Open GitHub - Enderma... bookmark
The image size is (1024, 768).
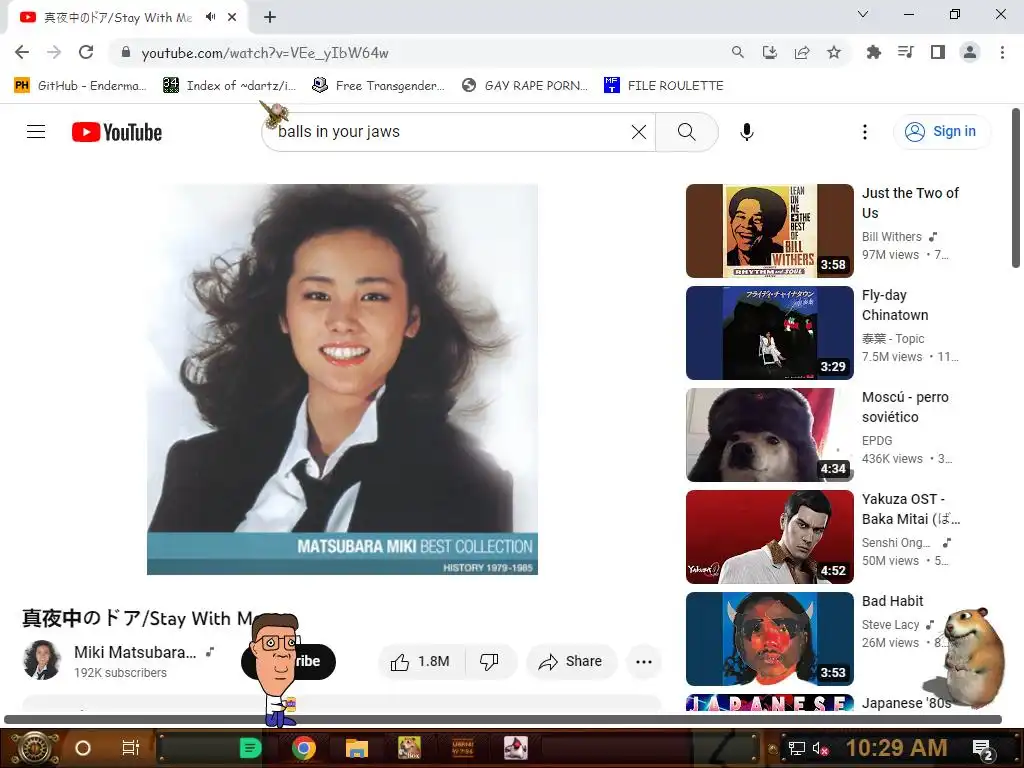(80, 86)
